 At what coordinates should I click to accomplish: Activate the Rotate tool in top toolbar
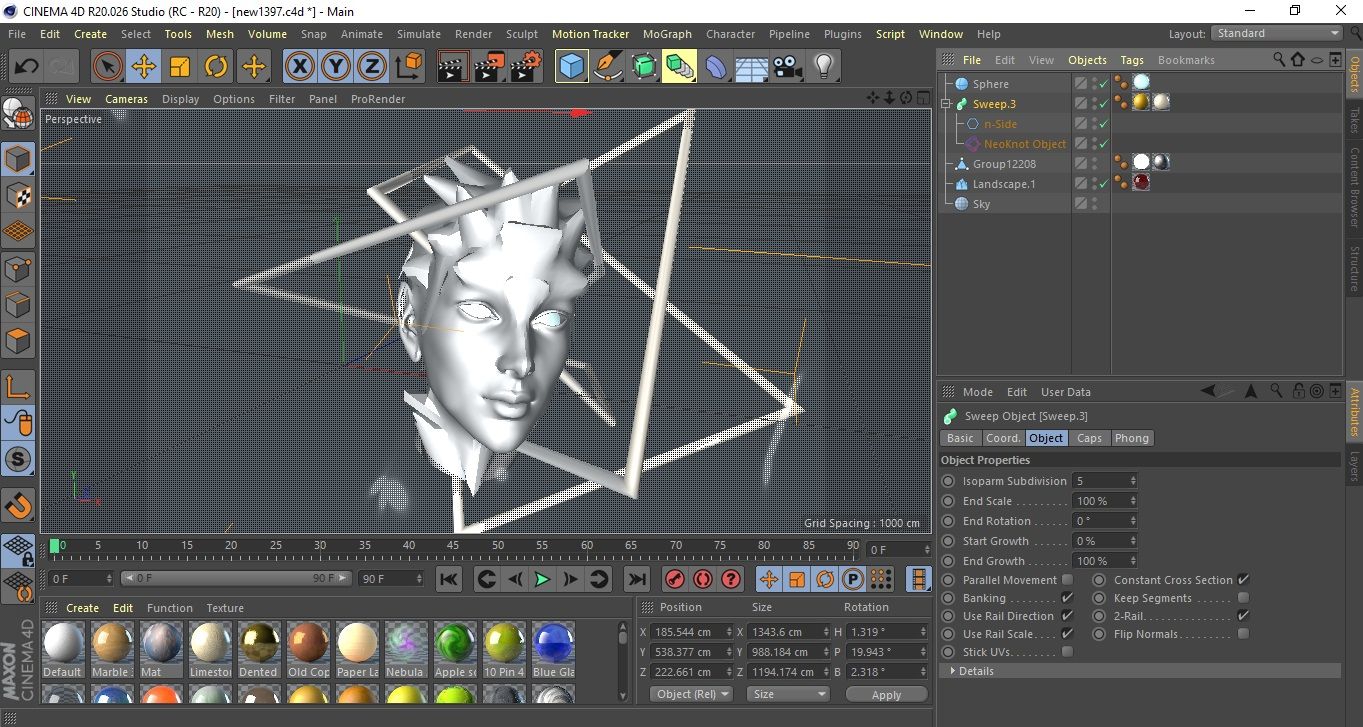click(216, 67)
